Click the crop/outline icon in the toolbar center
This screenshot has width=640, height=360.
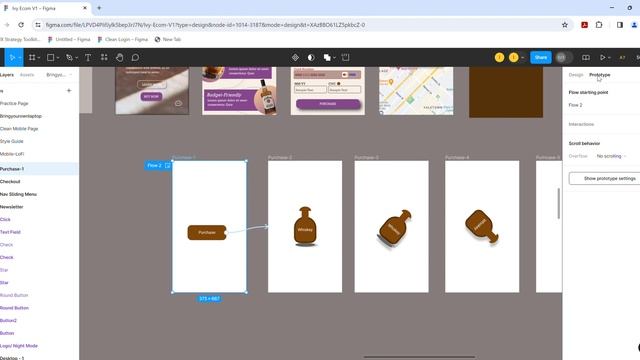coord(345,58)
